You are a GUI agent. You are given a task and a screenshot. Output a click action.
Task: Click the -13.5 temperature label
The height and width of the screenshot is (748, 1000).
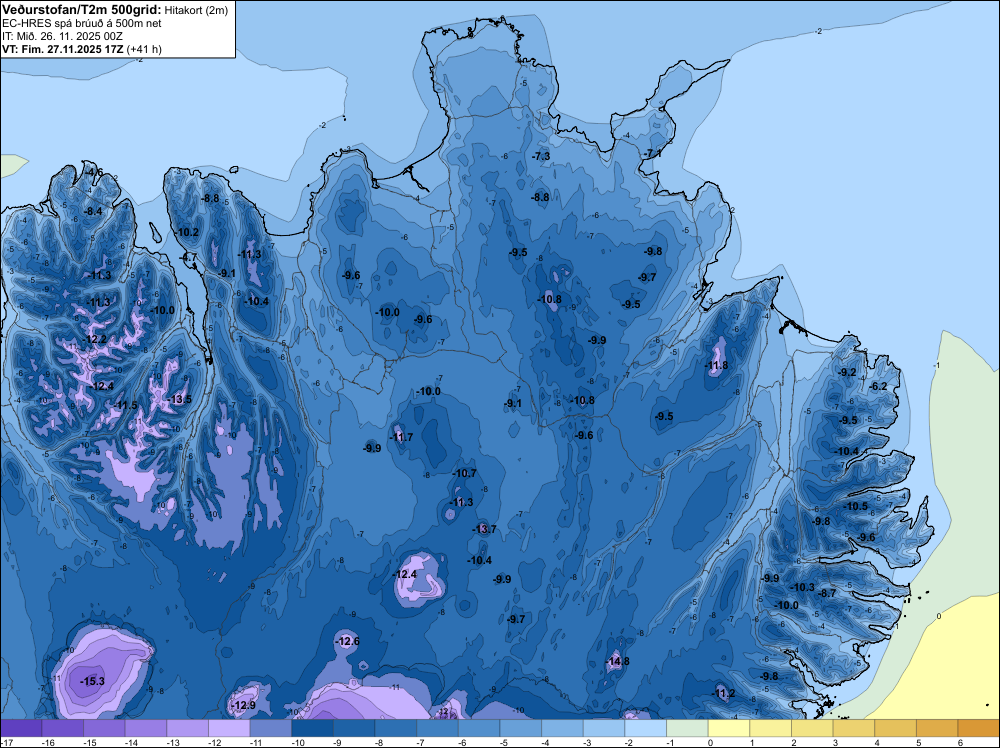click(x=179, y=400)
